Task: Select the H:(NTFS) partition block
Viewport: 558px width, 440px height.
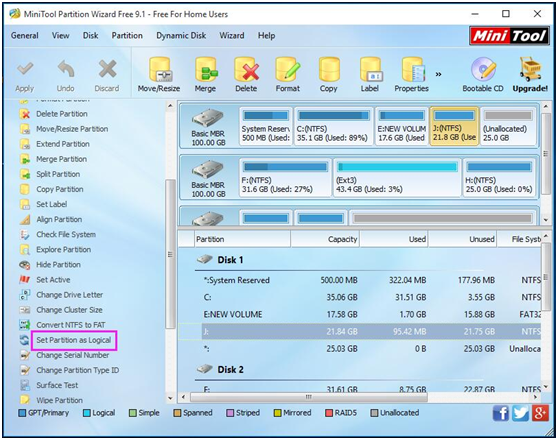Action: (x=499, y=178)
